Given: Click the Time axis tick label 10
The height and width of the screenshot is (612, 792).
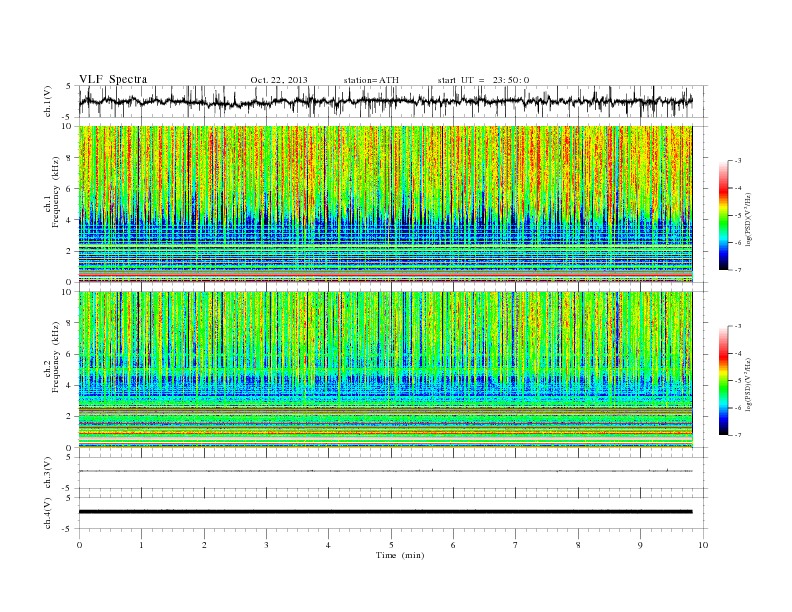Looking at the screenshot, I should coord(703,545).
